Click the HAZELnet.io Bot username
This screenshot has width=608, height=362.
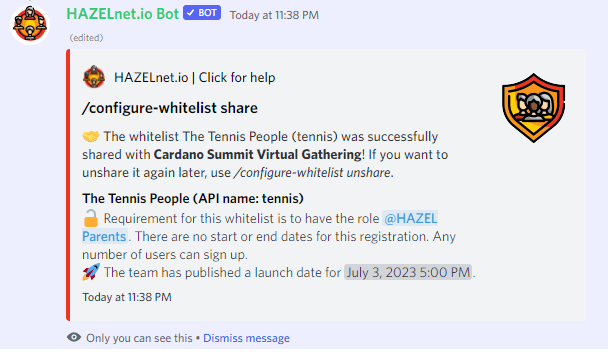click(123, 14)
